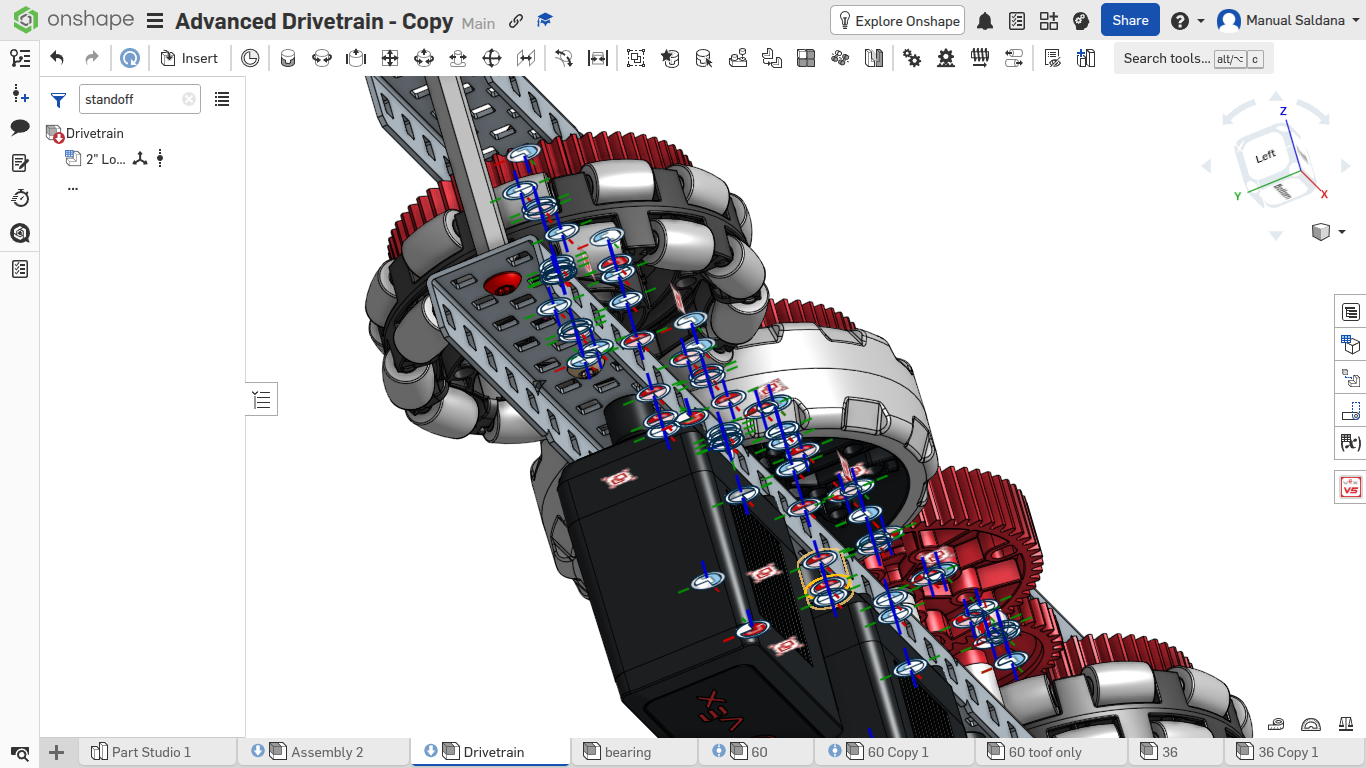Click the Left face of view cube
1366x768 pixels.
[x=1266, y=156]
